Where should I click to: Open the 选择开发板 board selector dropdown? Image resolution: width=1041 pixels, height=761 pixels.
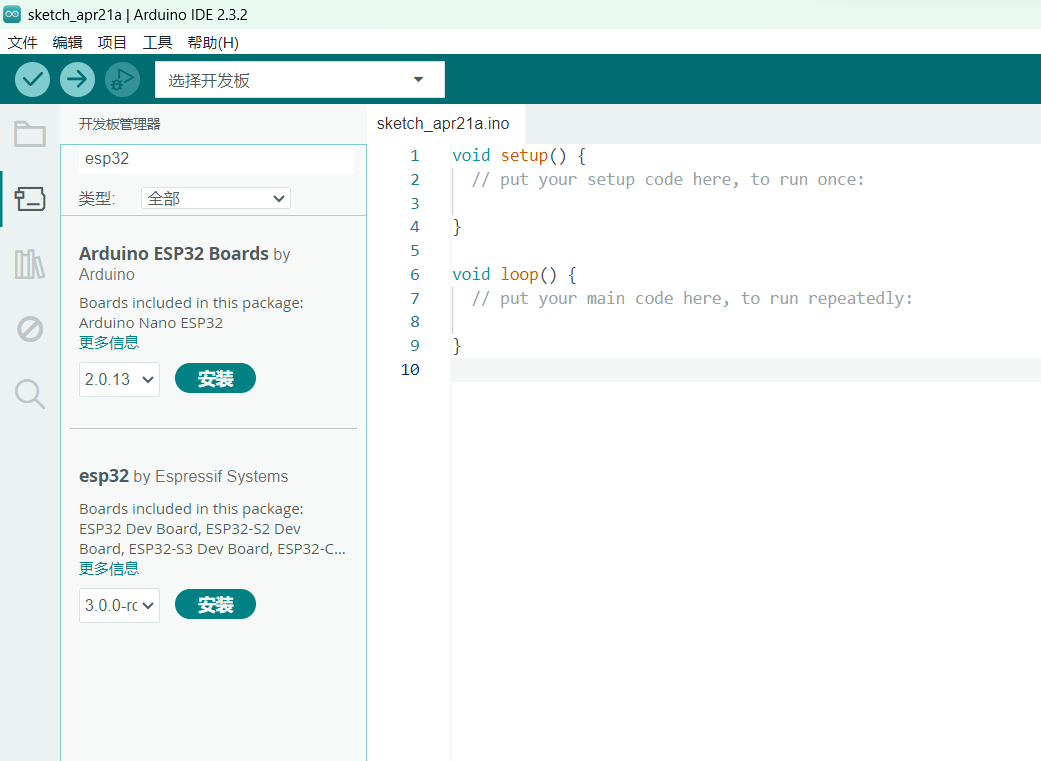[299, 80]
